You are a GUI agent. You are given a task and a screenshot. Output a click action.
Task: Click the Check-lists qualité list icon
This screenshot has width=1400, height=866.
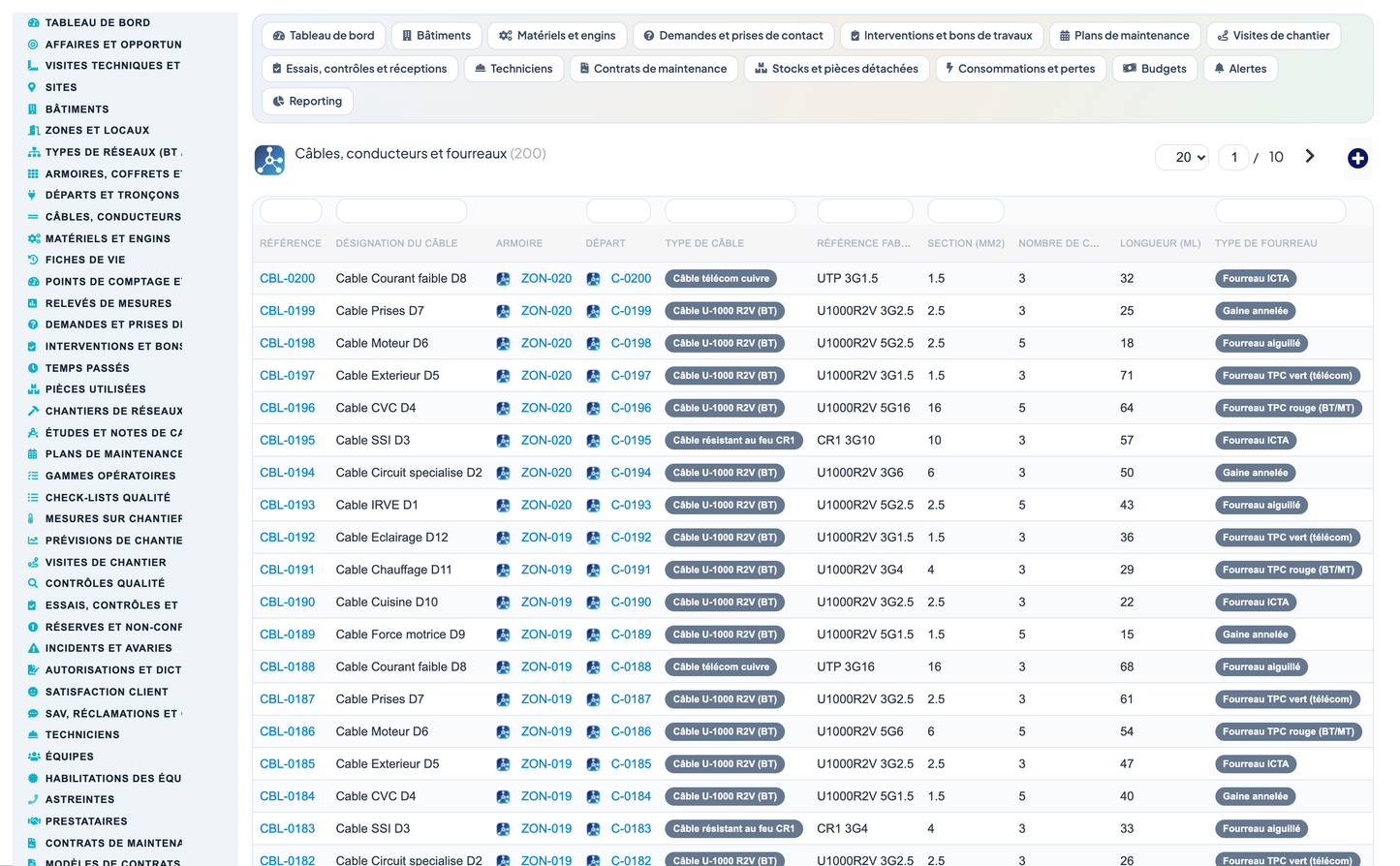coord(33,497)
